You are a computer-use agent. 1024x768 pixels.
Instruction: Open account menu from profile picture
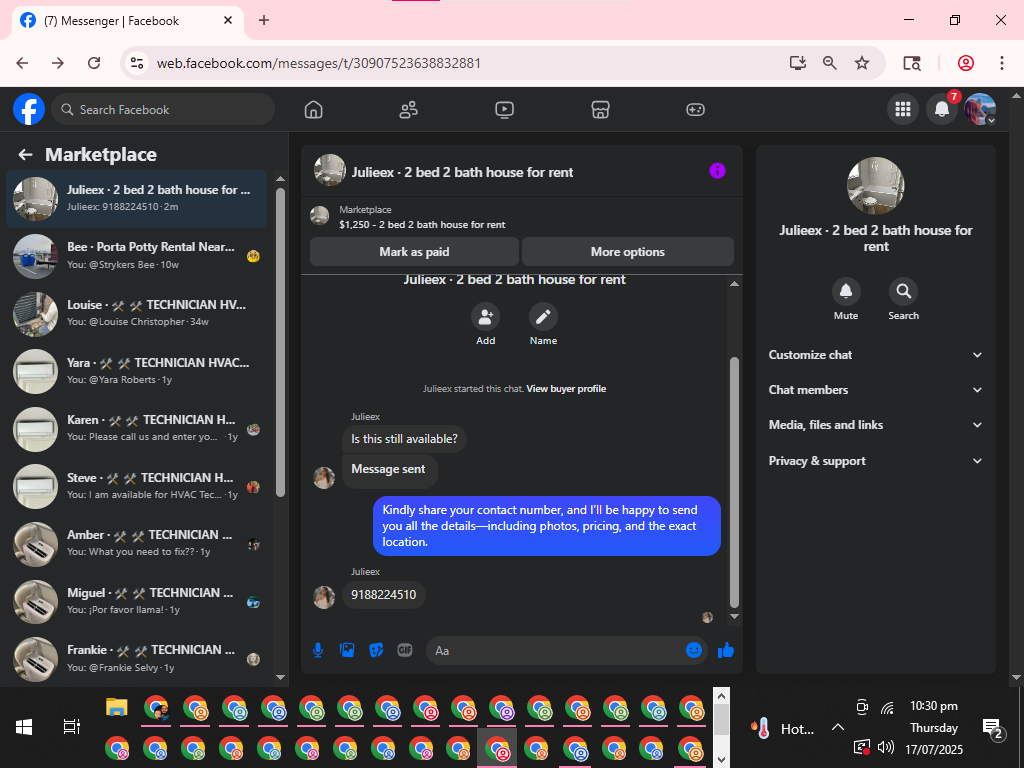[980, 109]
